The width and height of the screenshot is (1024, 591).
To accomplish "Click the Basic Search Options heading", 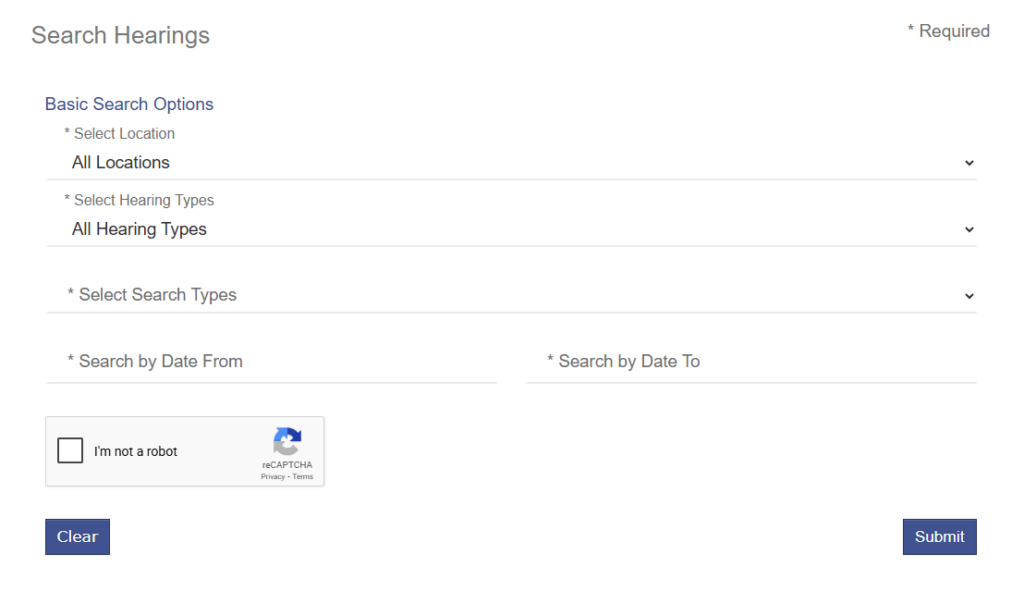I will tap(129, 104).
